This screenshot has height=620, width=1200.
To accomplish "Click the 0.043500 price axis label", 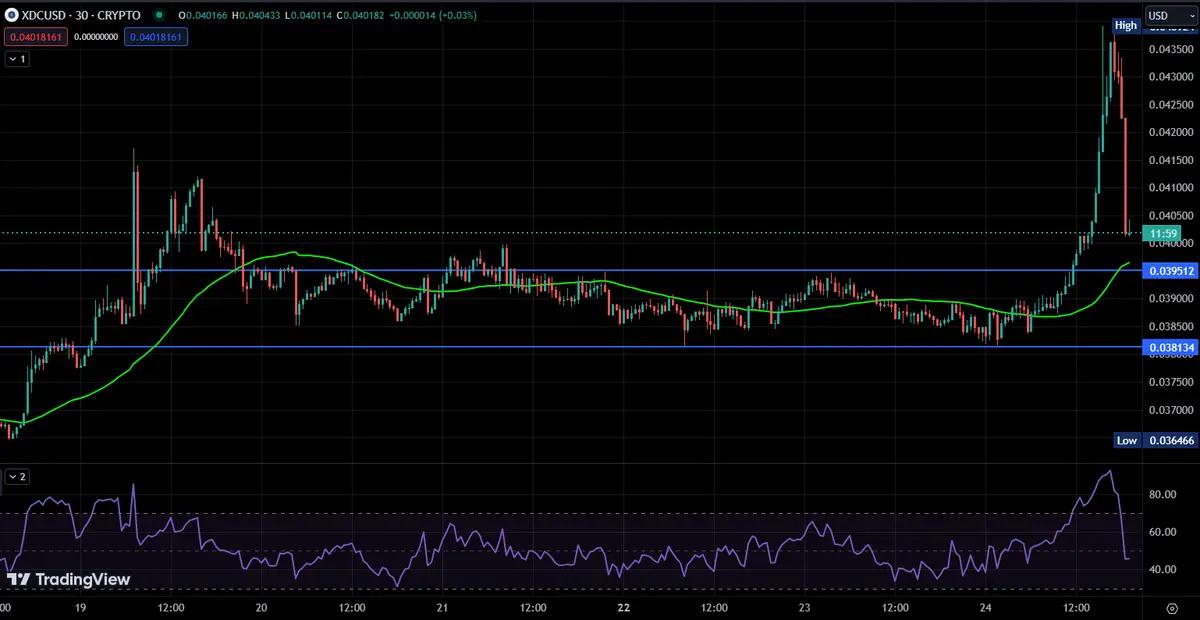I will click(x=1171, y=49).
